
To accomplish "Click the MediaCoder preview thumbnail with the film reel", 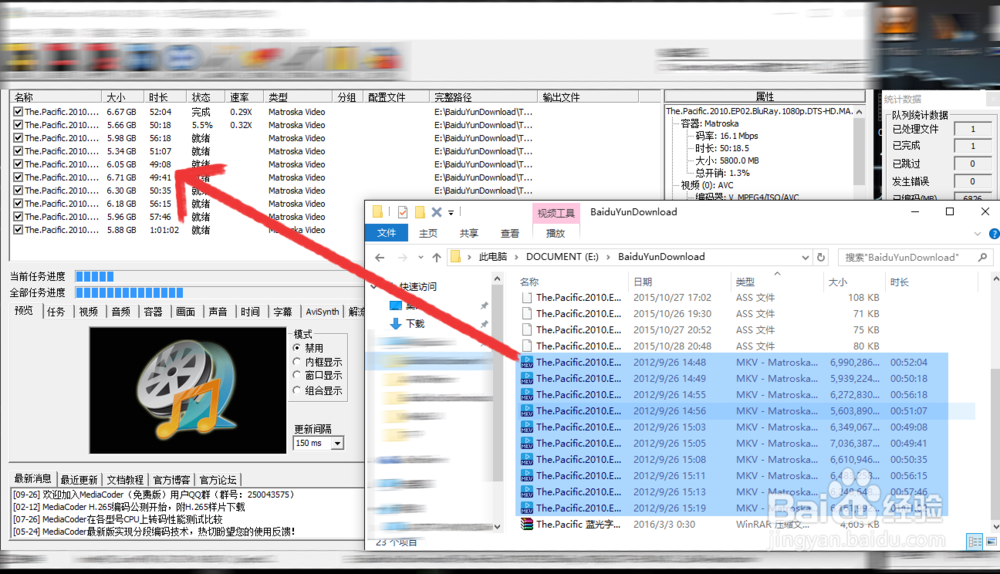I will point(188,390).
